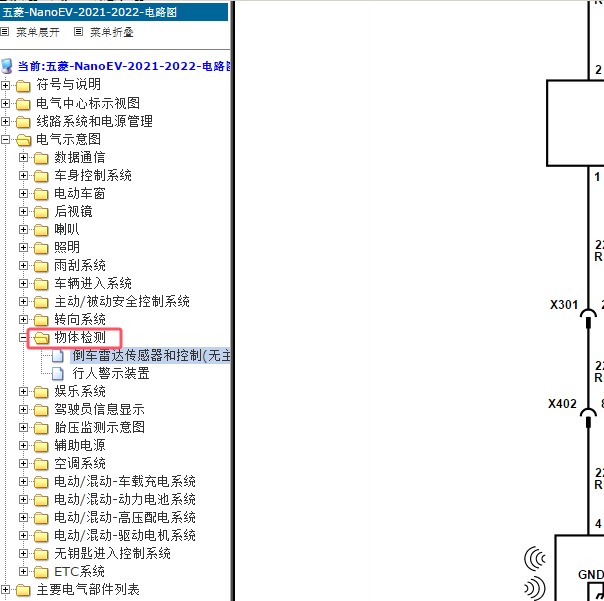Click the computer icon beside 当前:五菱-NanoEV
The height and width of the screenshot is (601, 604).
pos(7,66)
